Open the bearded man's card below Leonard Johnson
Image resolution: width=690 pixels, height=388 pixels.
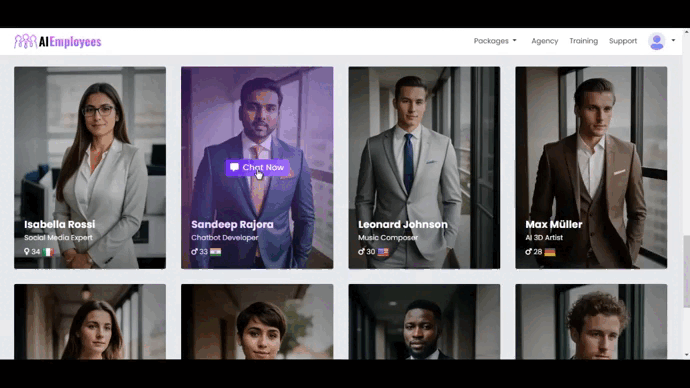(424, 322)
